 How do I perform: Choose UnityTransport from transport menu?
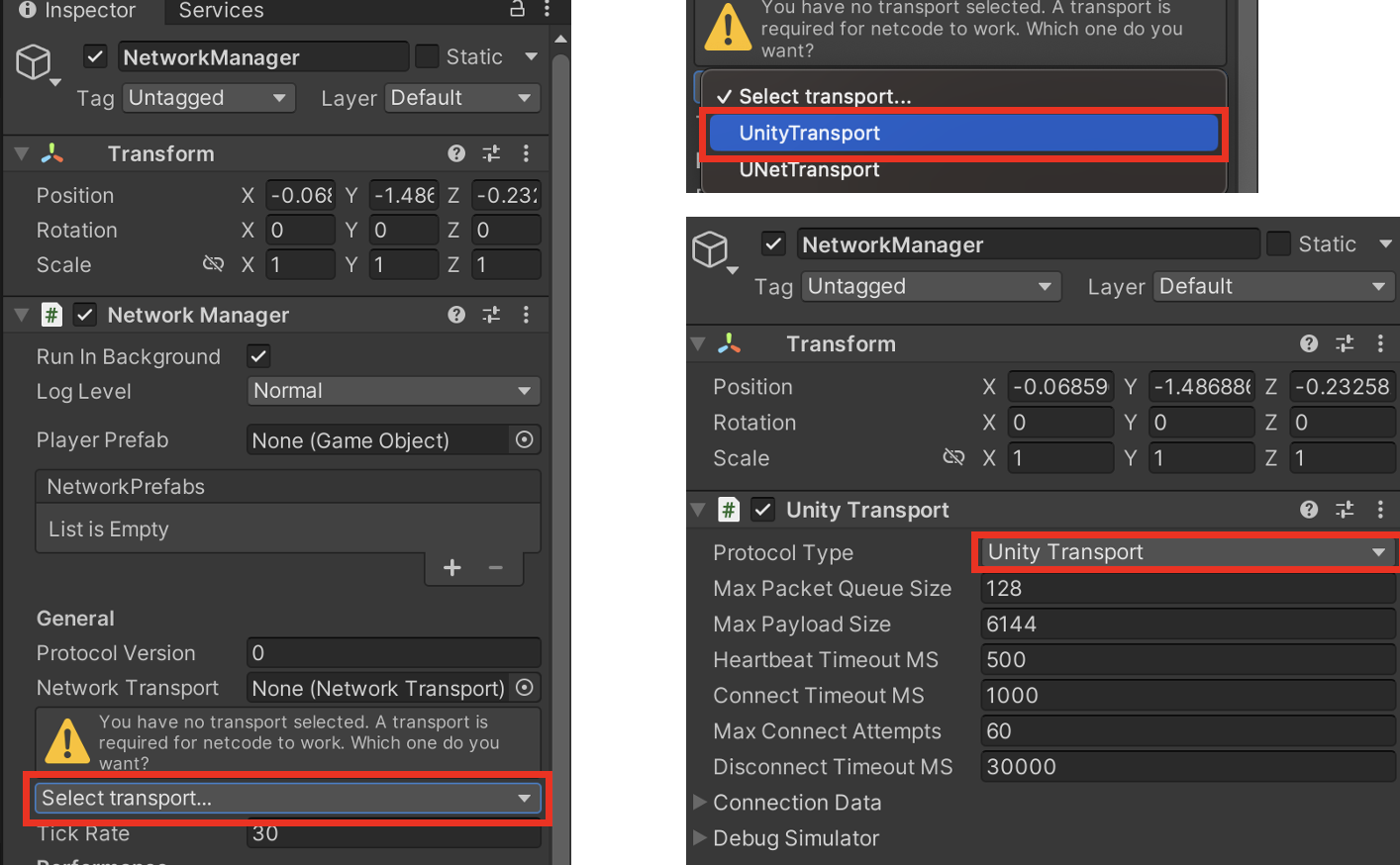pyautogui.click(x=962, y=133)
